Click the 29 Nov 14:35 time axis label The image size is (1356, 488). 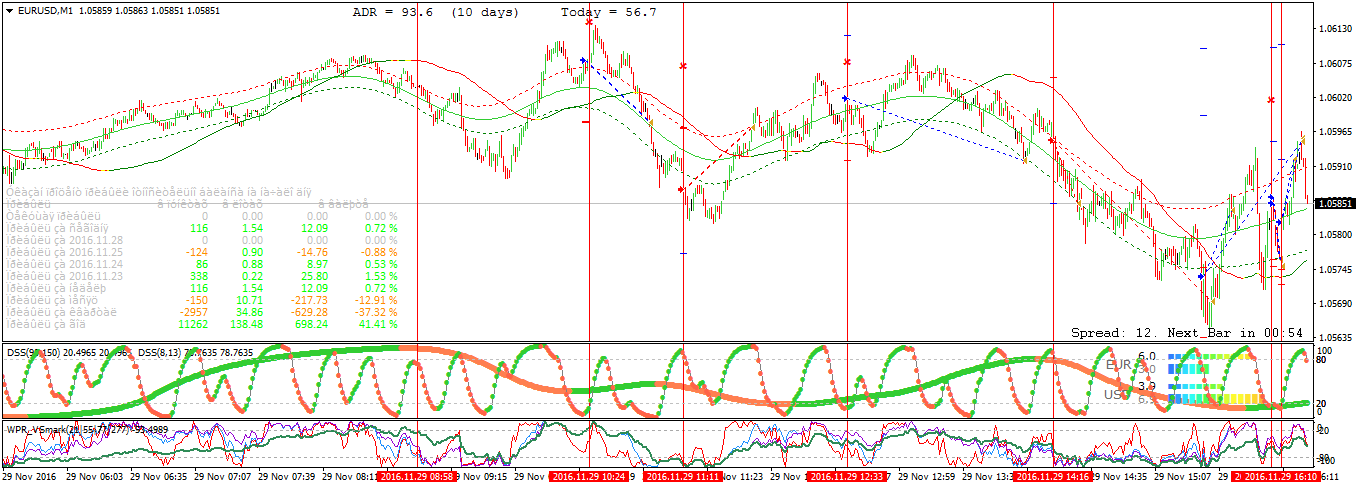tap(1120, 478)
